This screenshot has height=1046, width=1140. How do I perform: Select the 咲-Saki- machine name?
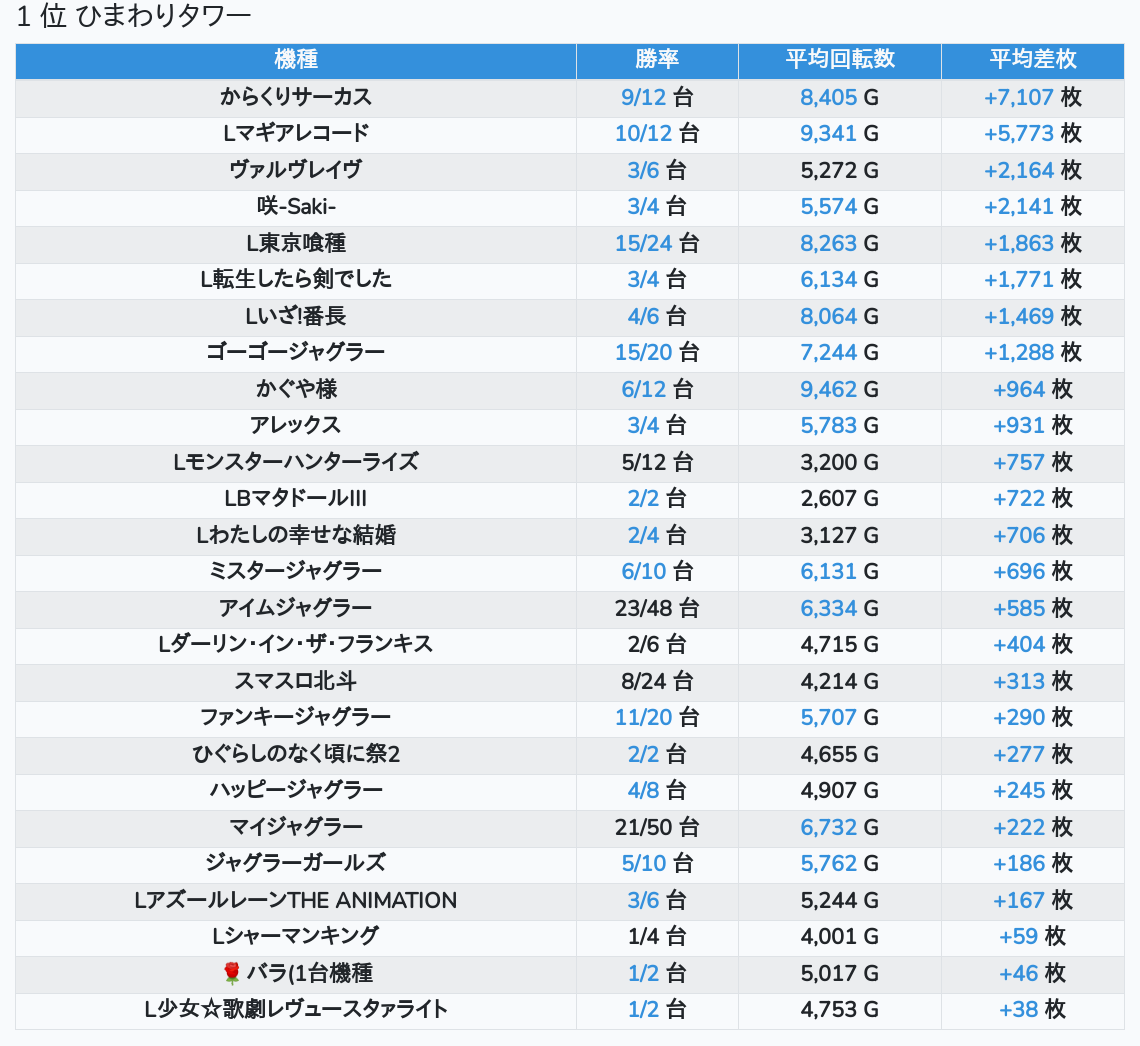[x=296, y=206]
